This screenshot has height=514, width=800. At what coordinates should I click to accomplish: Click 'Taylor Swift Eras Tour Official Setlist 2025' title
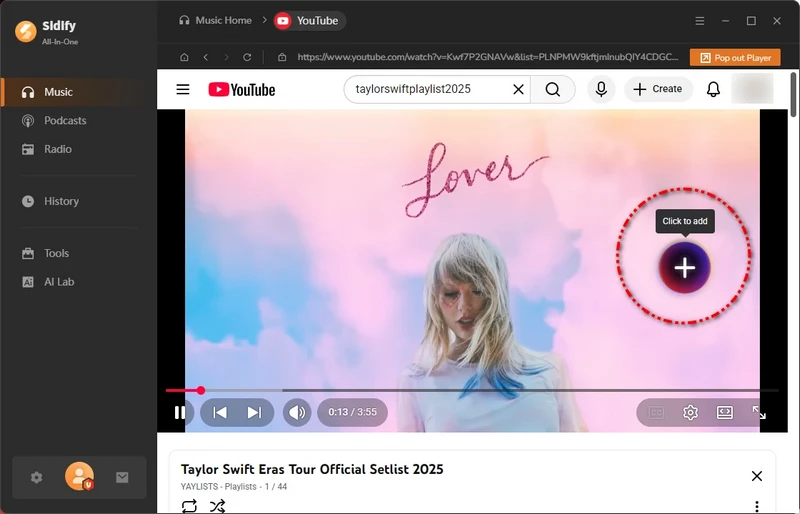click(312, 469)
